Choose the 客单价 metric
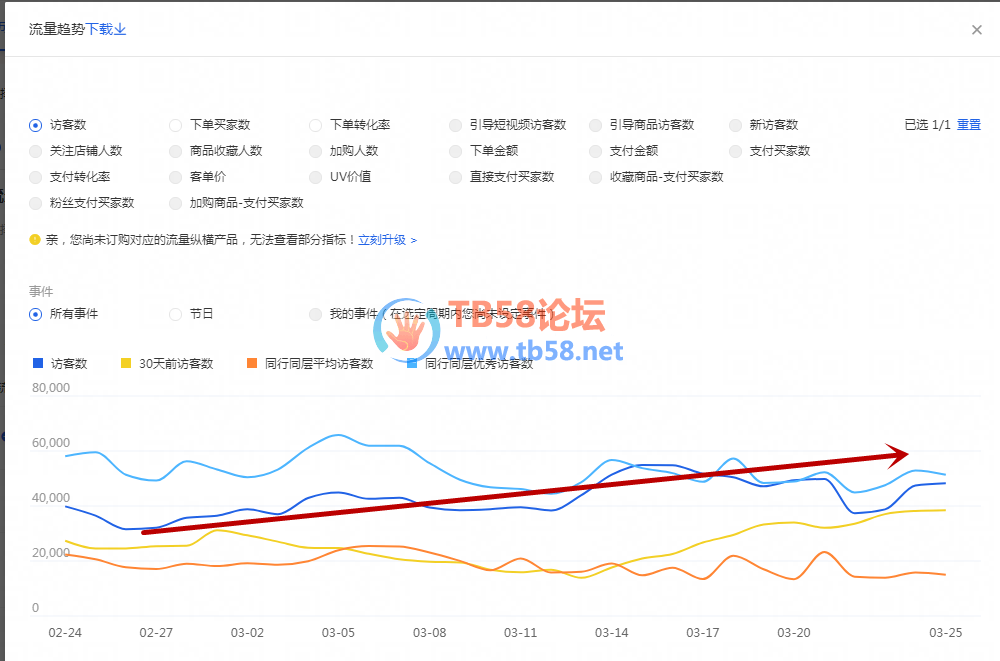The height and width of the screenshot is (661, 1000). (x=176, y=177)
